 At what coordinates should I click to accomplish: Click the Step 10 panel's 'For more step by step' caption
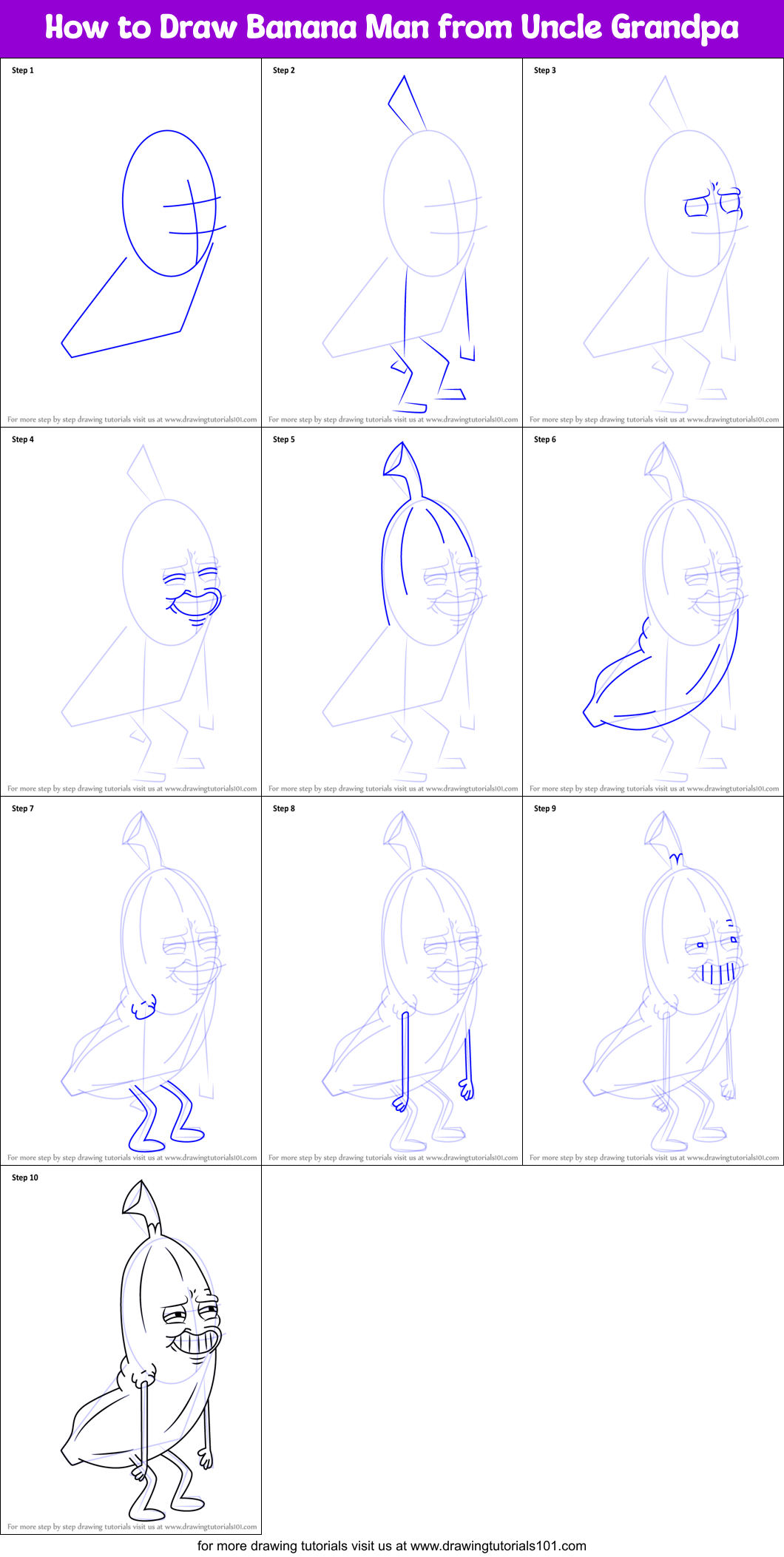(132, 1527)
